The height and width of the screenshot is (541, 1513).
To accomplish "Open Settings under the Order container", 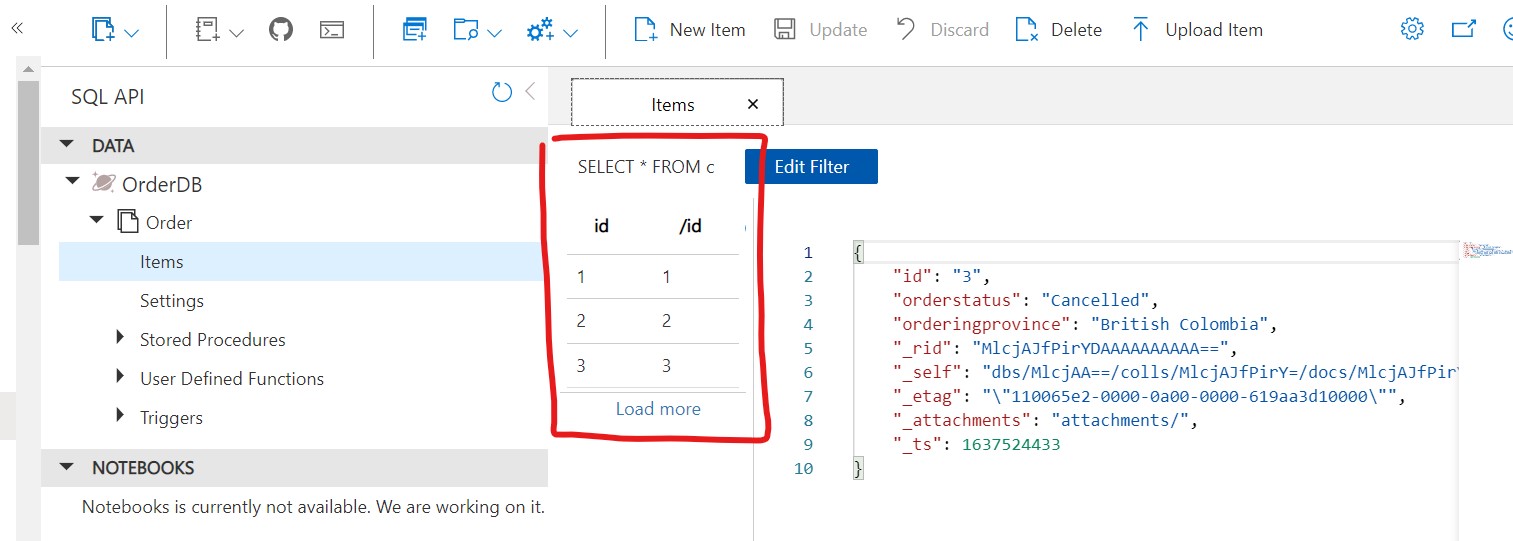I will tap(172, 301).
